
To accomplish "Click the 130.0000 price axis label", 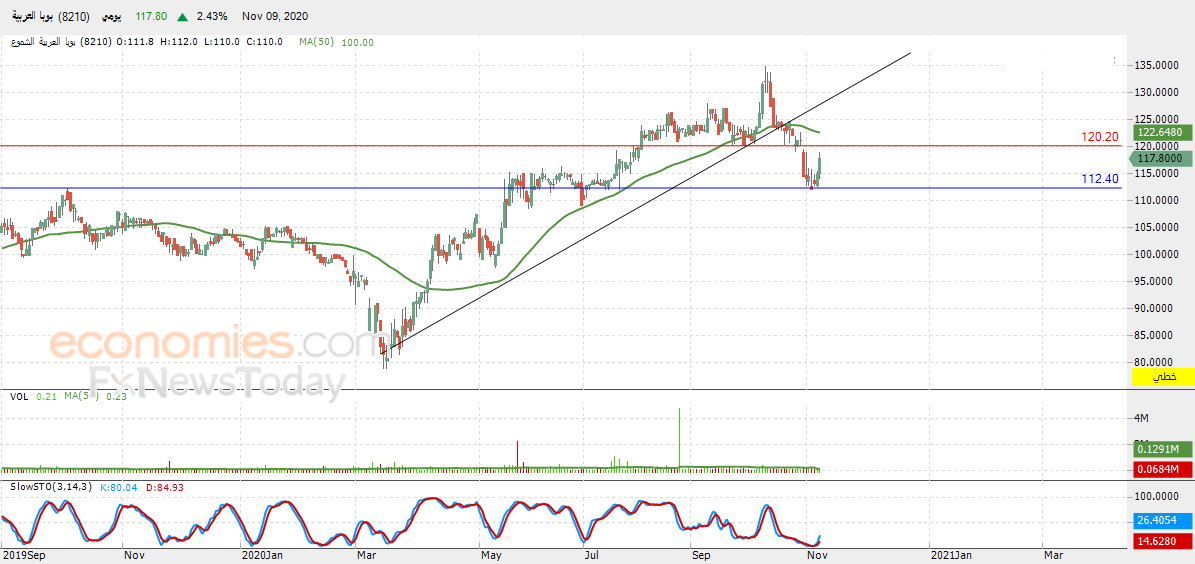I will pyautogui.click(x=1158, y=92).
